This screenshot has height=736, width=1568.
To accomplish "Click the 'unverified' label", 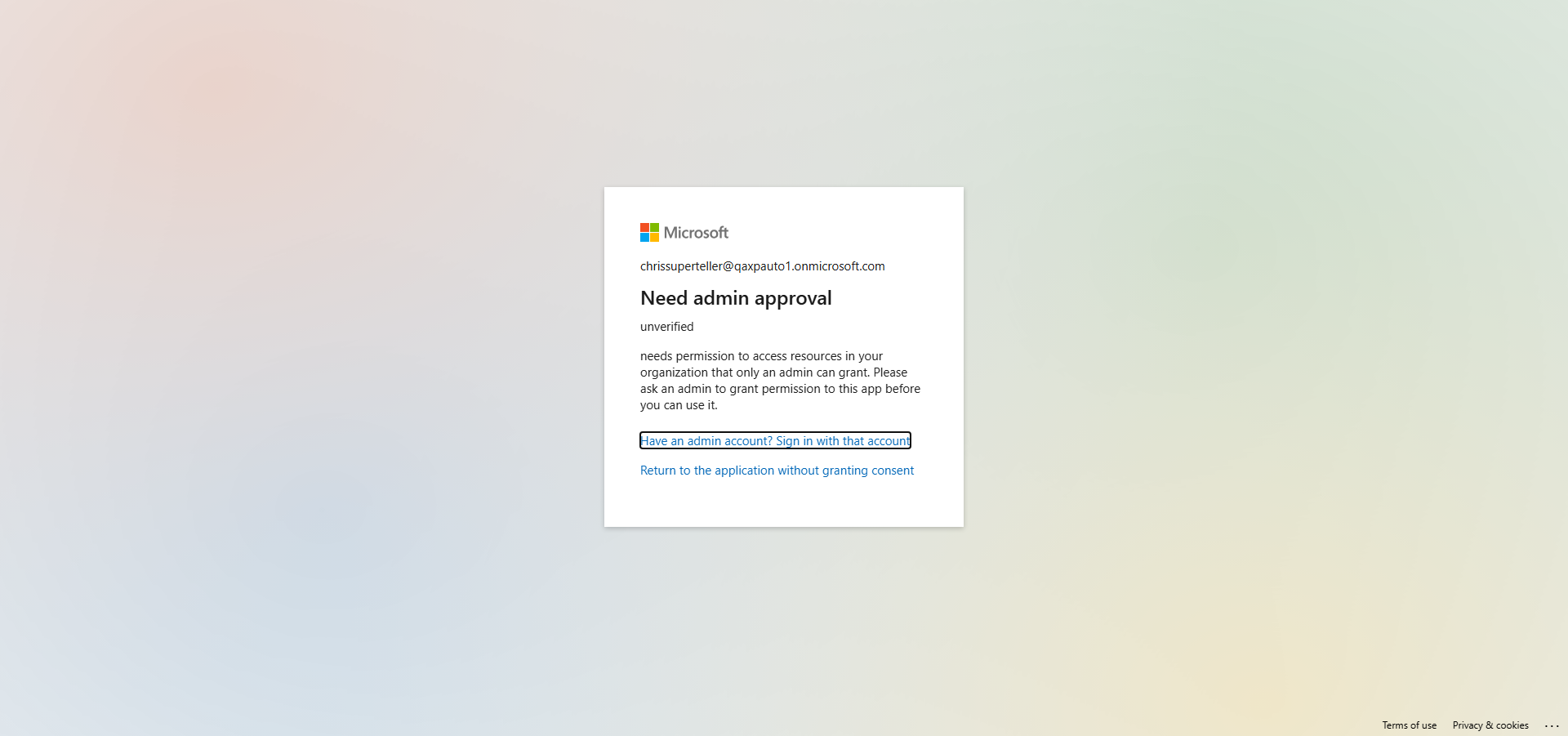I will click(x=666, y=327).
